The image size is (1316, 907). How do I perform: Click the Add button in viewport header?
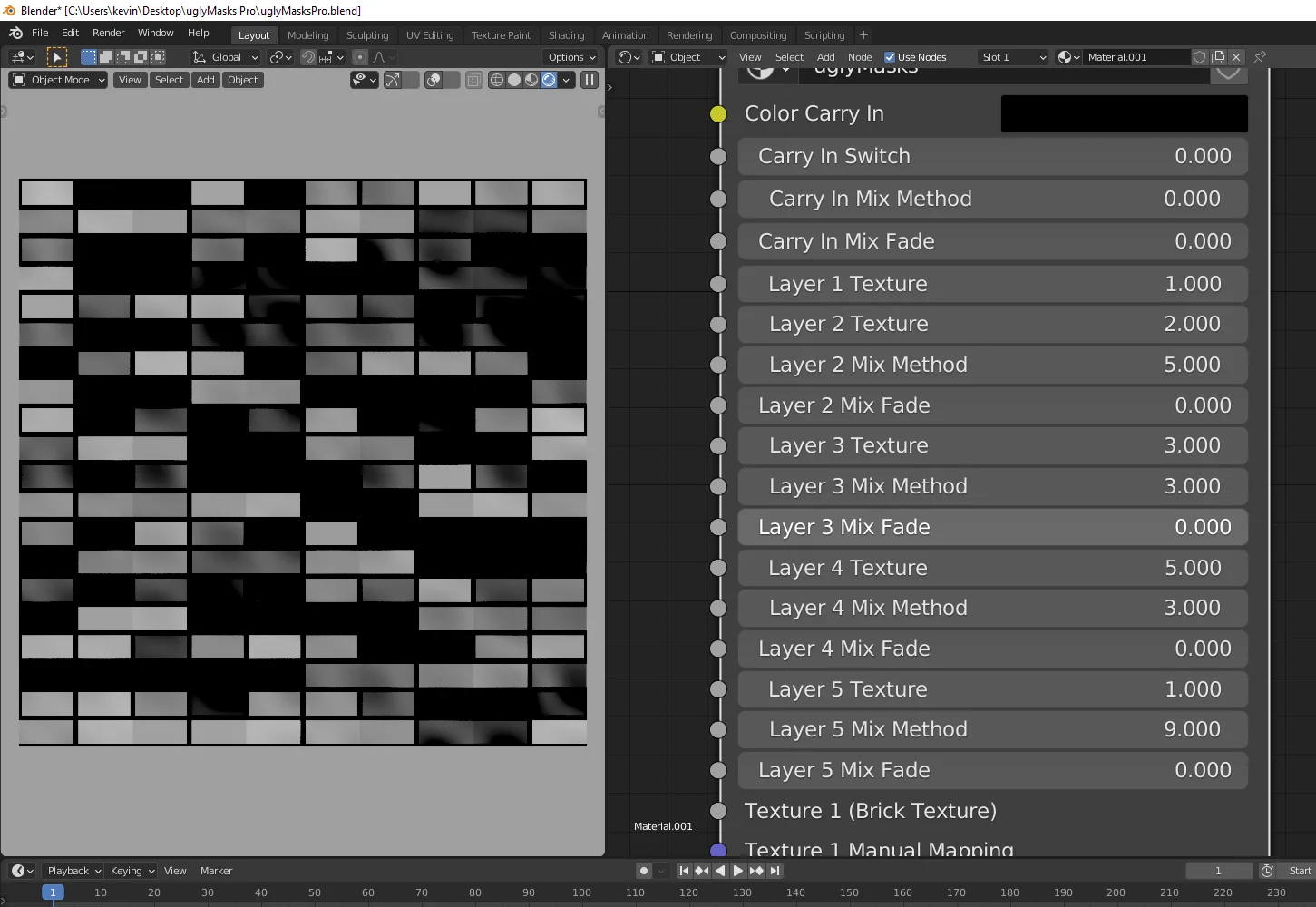pyautogui.click(x=206, y=80)
